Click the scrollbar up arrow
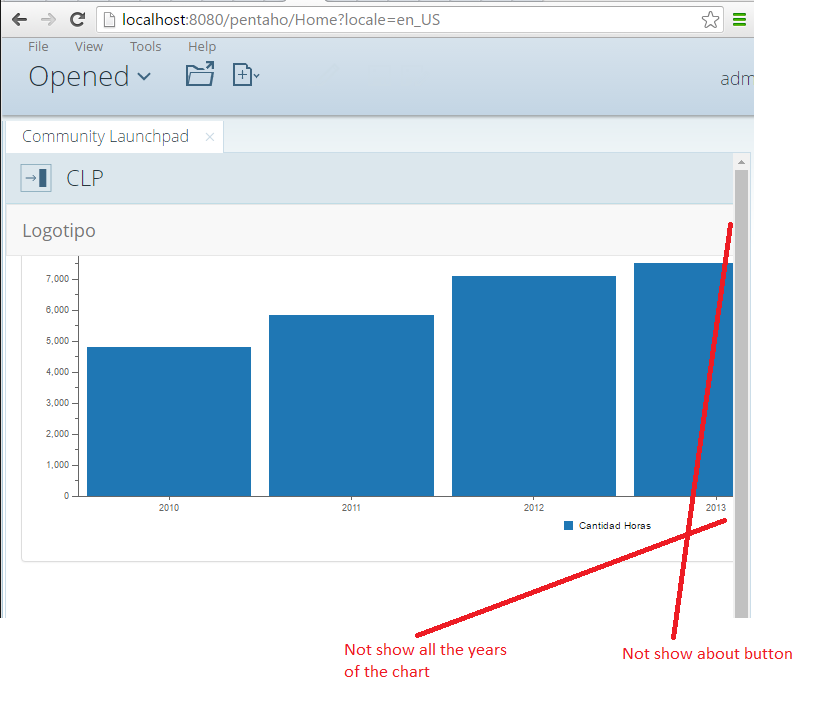Viewport: 813px width, 717px height. (741, 162)
